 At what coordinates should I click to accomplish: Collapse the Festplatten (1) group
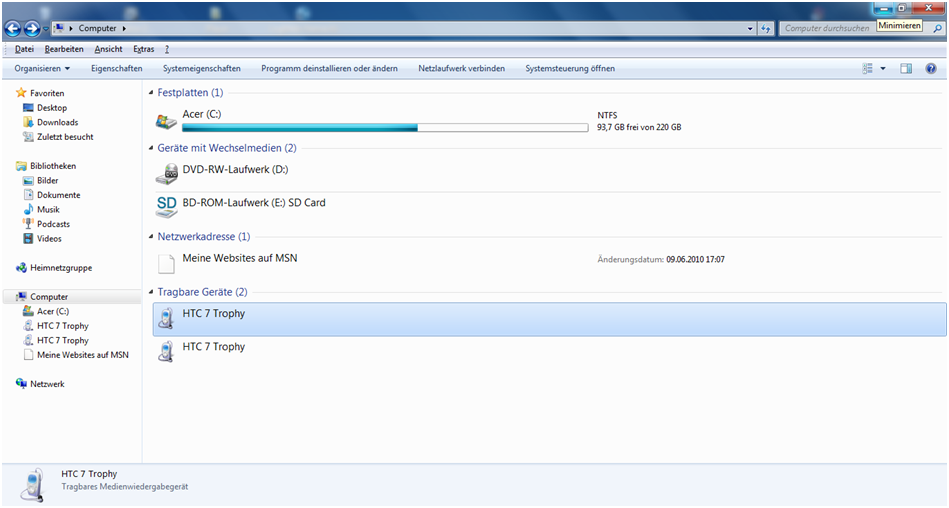tap(151, 93)
